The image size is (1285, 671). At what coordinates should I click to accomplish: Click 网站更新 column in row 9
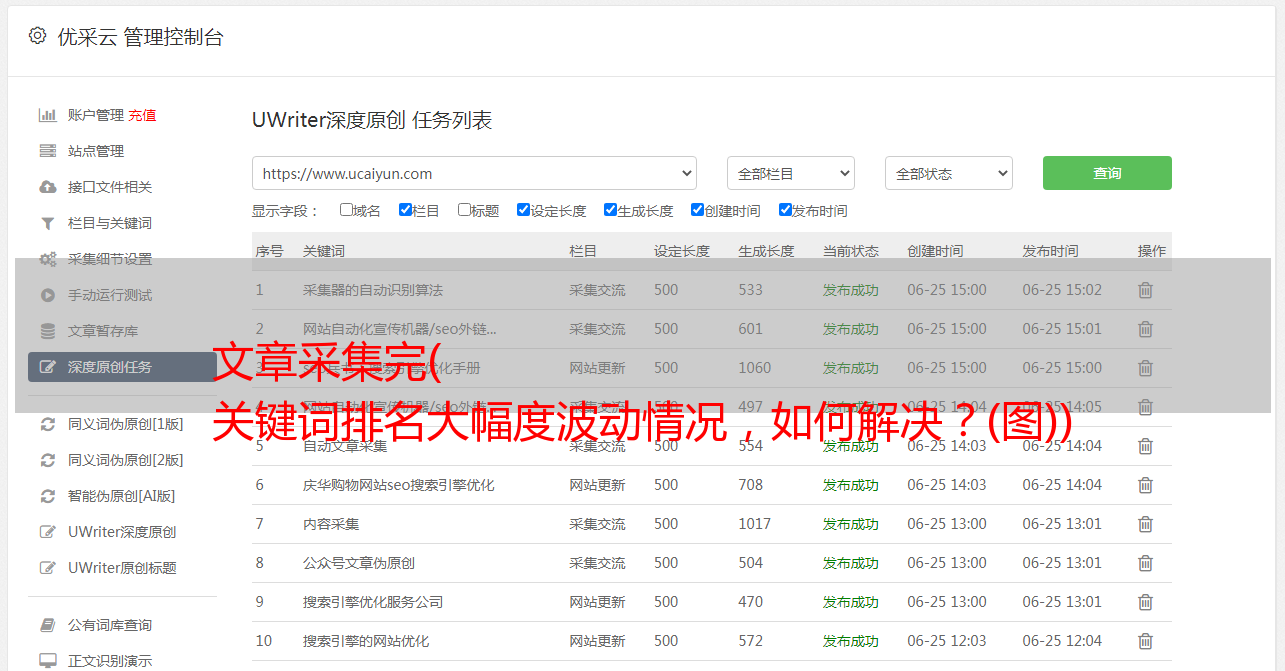pyautogui.click(x=598, y=602)
